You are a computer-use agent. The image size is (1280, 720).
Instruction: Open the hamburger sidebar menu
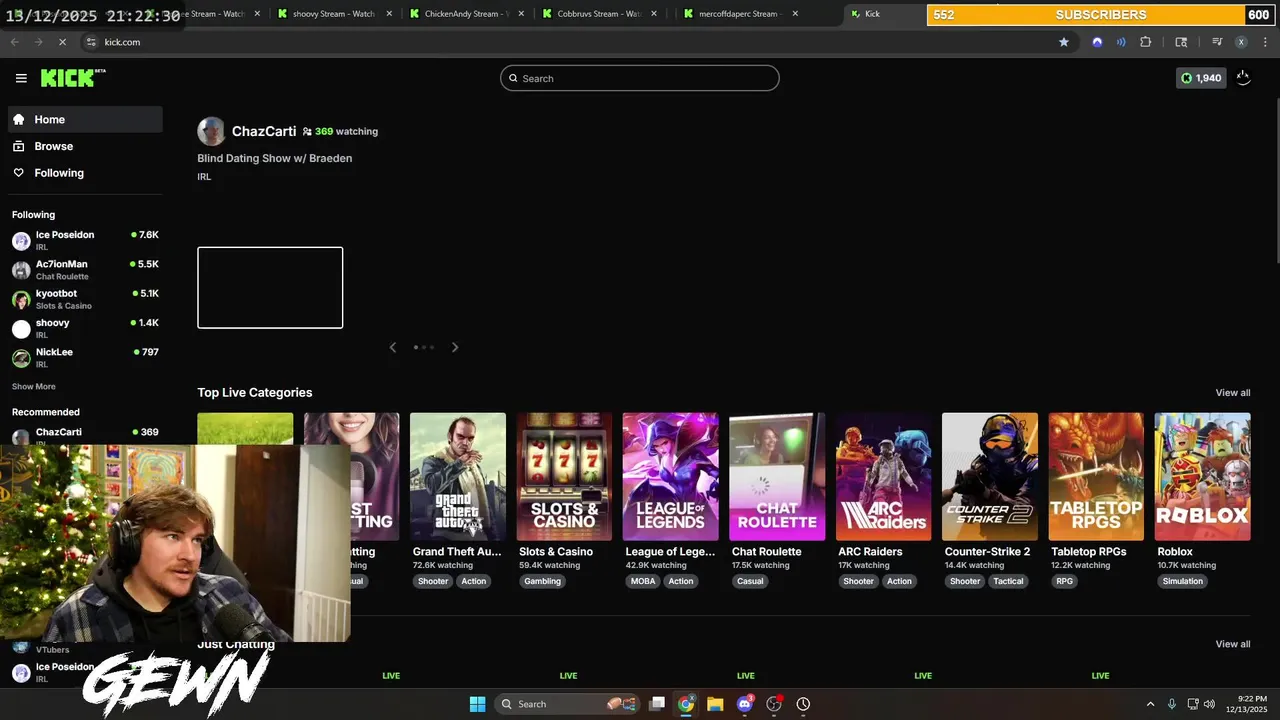[21, 78]
